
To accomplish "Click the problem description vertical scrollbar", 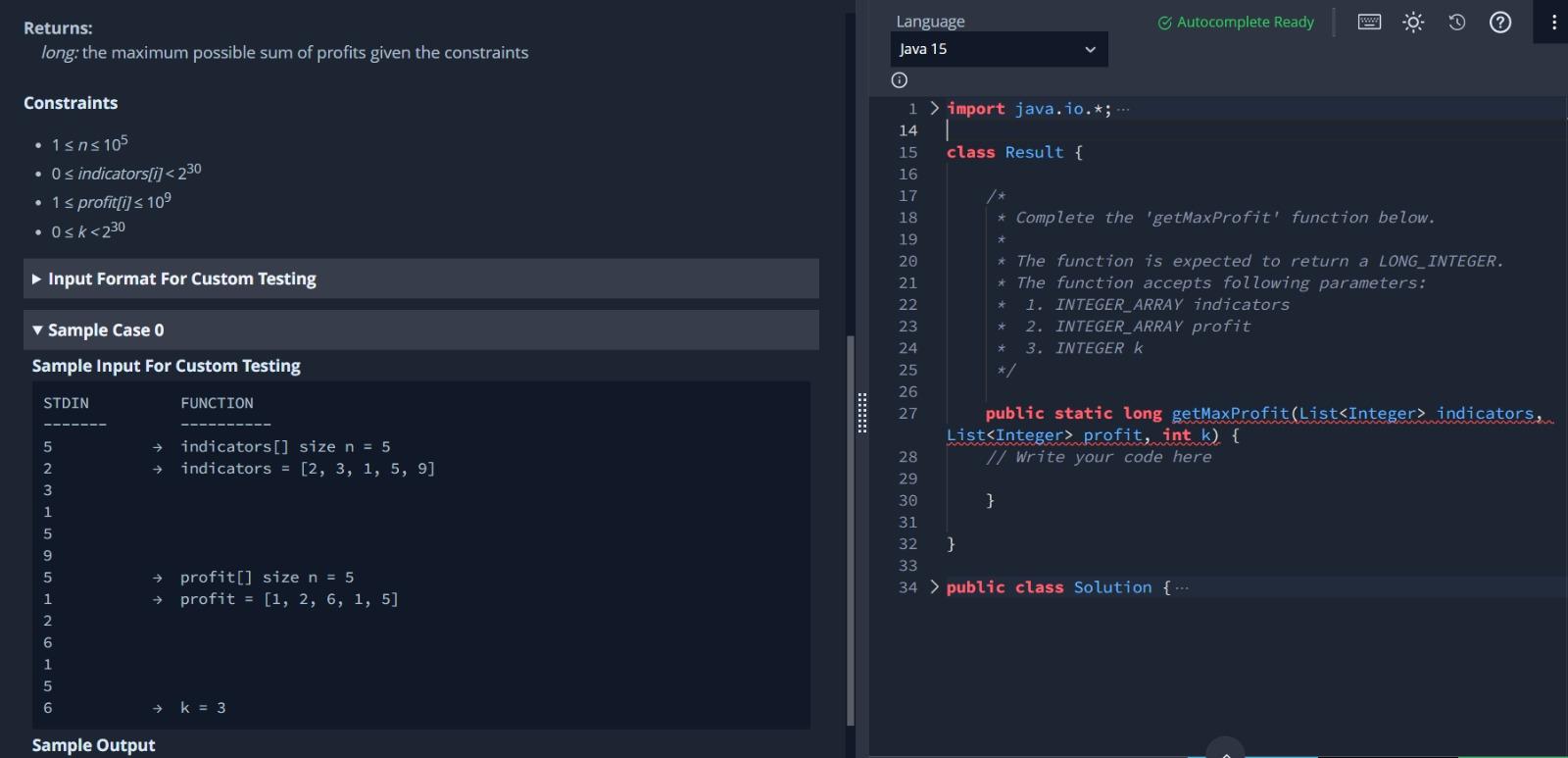I will (x=850, y=530).
